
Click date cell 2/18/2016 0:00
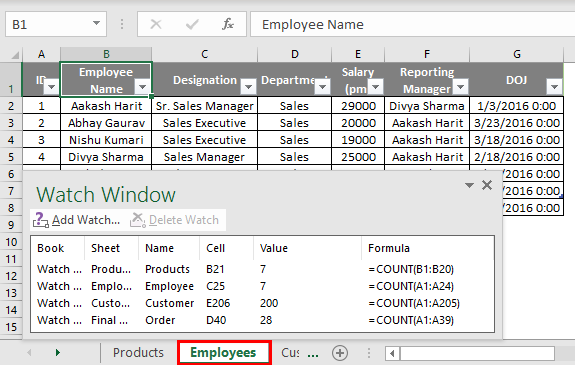click(517, 157)
